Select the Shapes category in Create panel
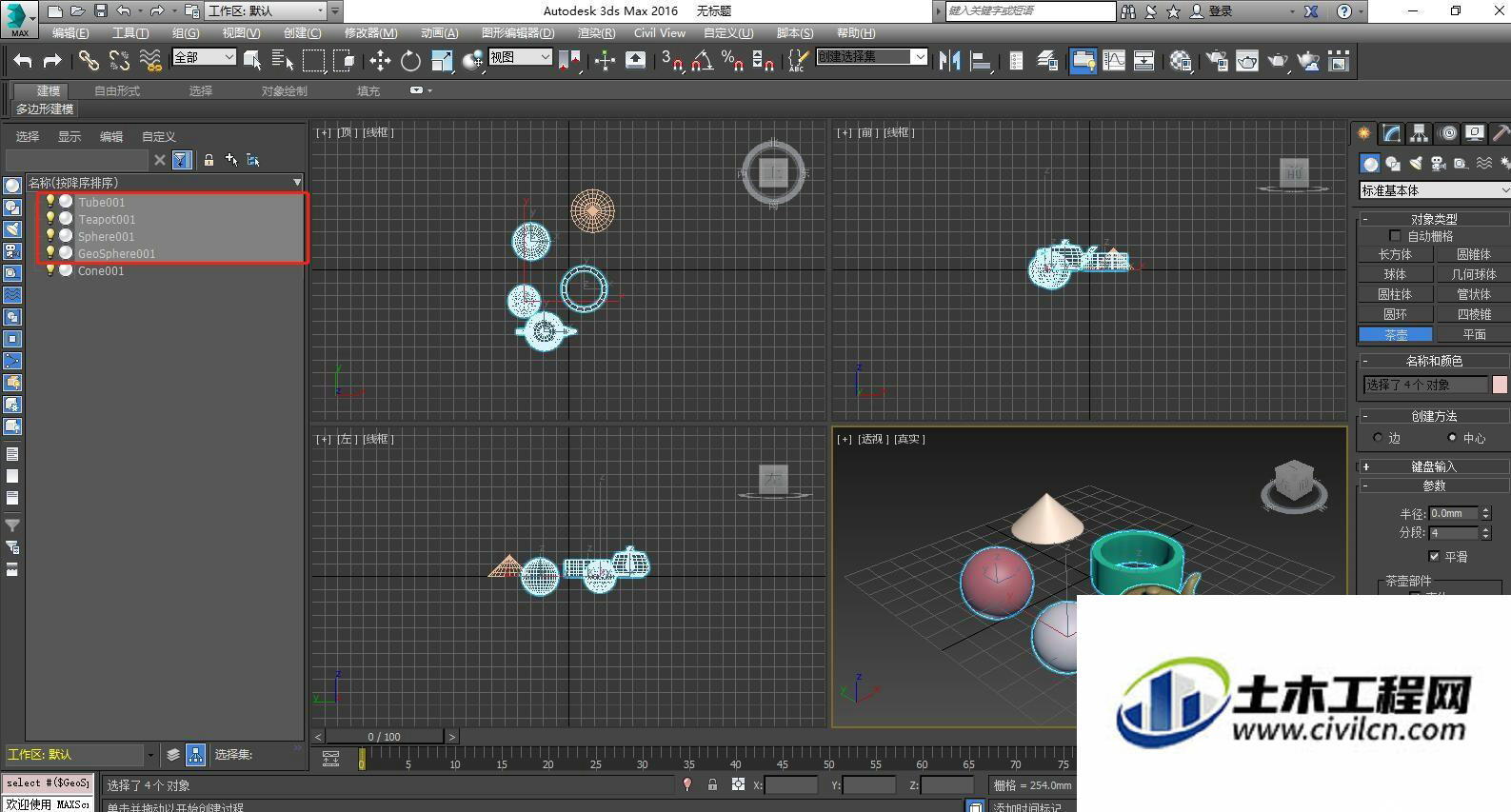1511x812 pixels. pos(1393,164)
